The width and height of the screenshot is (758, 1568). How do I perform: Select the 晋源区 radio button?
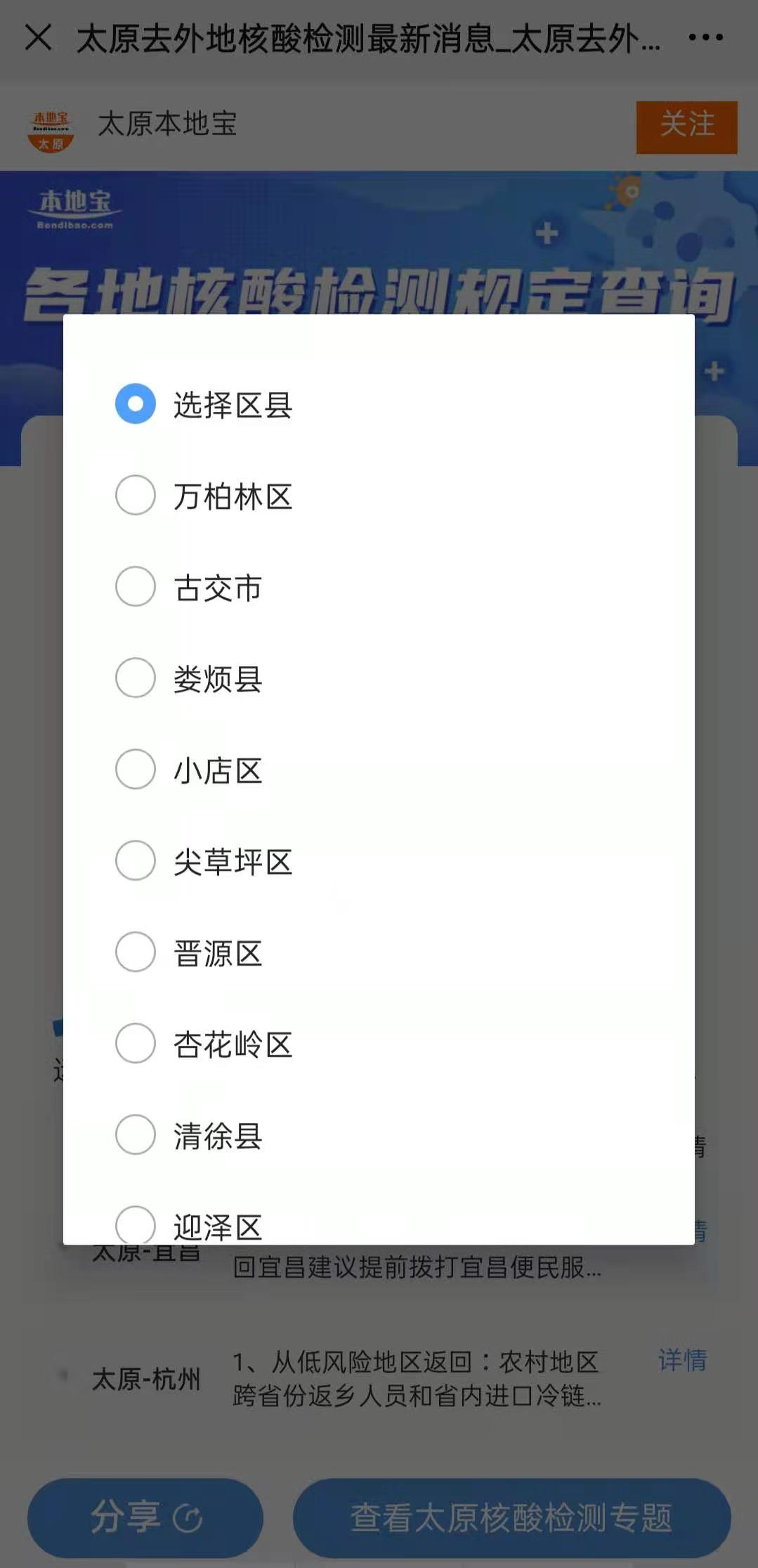click(136, 952)
